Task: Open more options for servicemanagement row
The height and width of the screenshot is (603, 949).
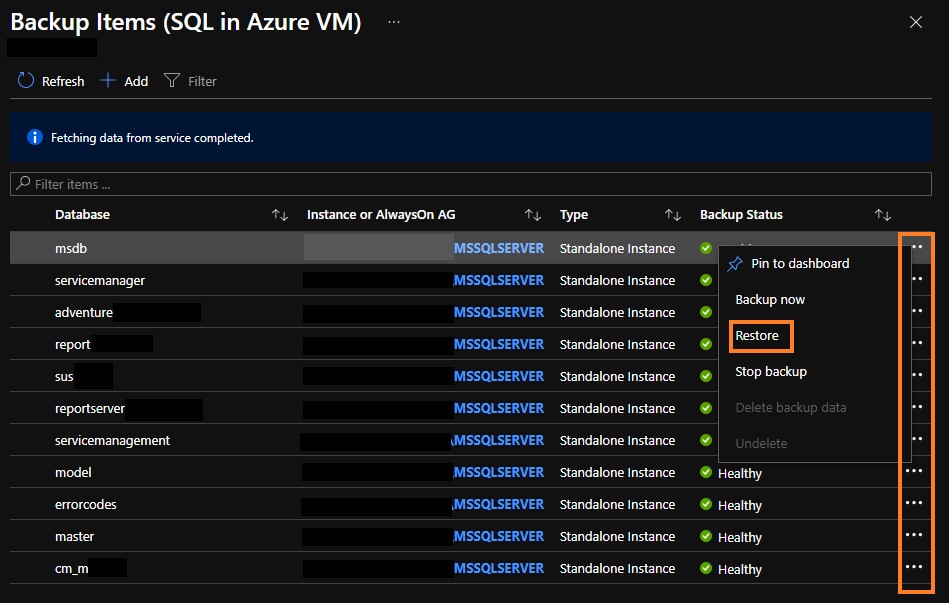Action: click(x=917, y=438)
